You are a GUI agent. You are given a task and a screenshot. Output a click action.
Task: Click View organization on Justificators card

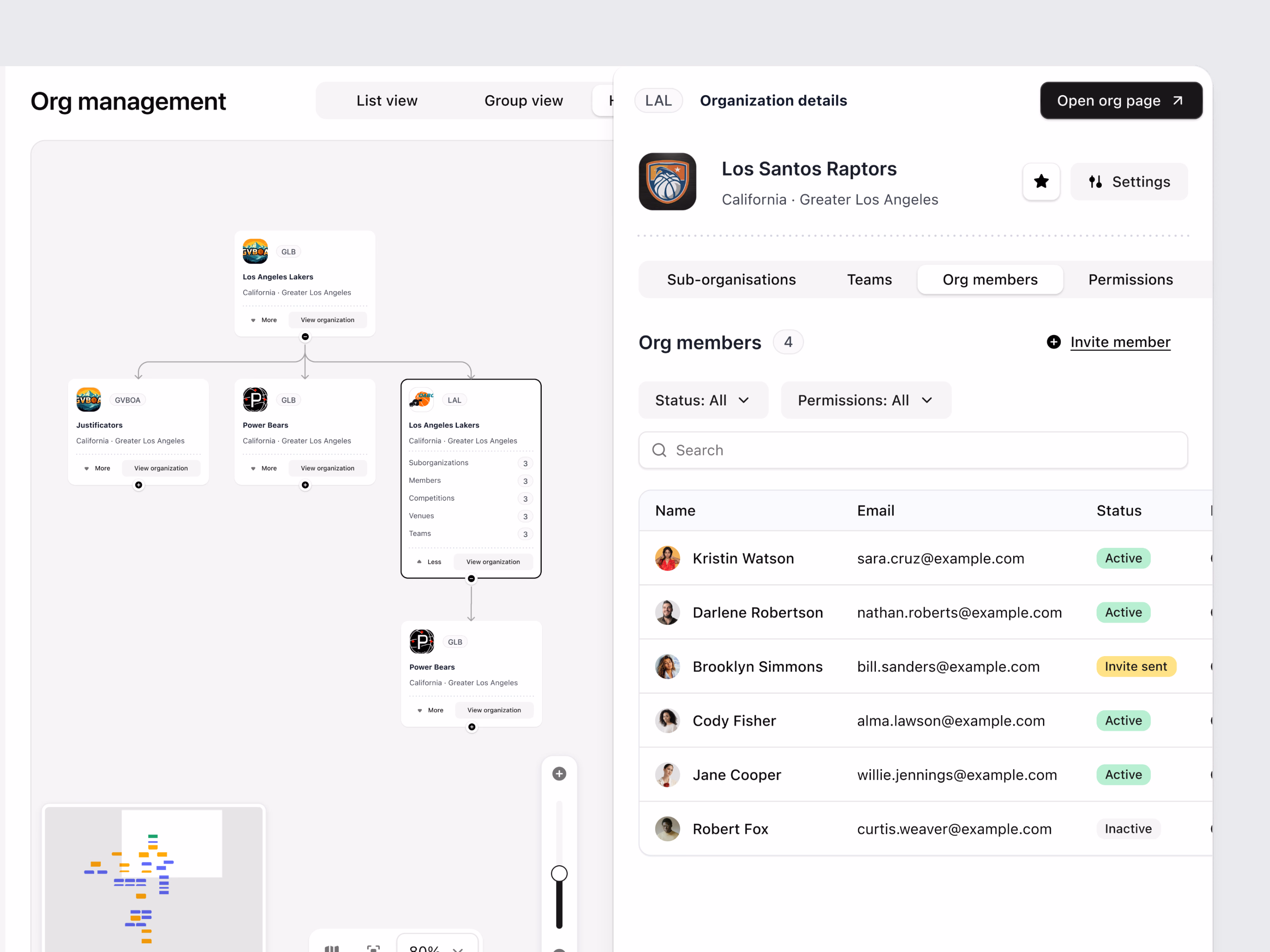(x=161, y=468)
